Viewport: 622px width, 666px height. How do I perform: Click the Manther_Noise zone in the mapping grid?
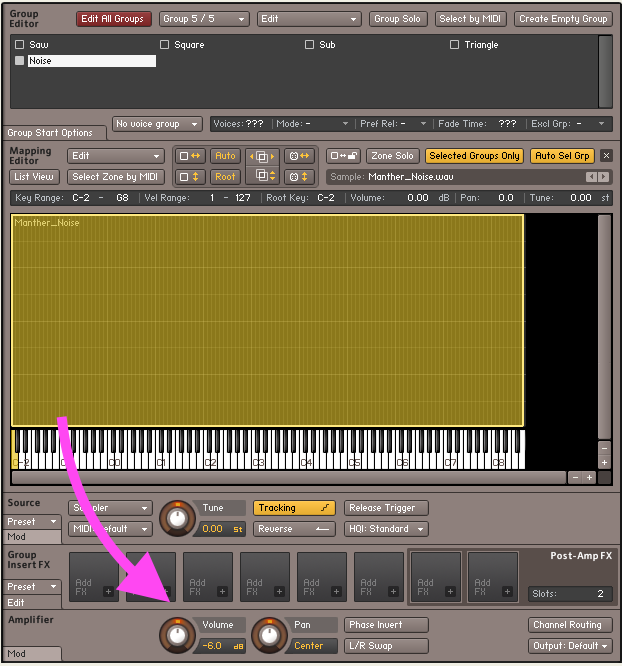coord(267,320)
